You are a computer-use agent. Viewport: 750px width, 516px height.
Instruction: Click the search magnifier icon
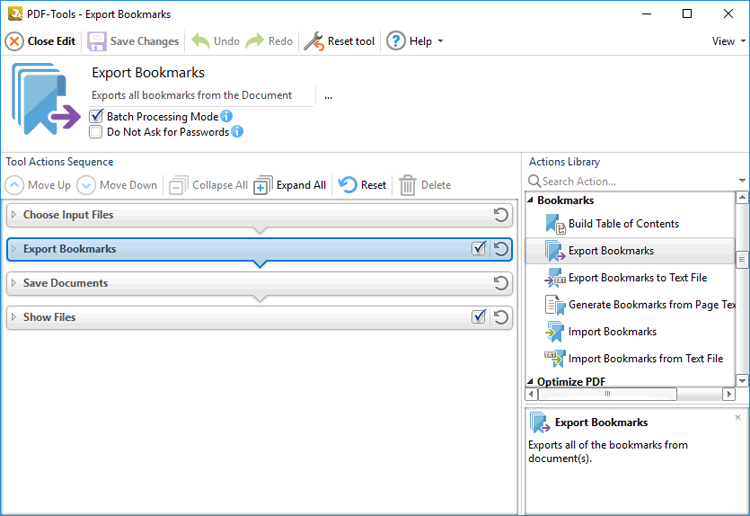(x=534, y=181)
